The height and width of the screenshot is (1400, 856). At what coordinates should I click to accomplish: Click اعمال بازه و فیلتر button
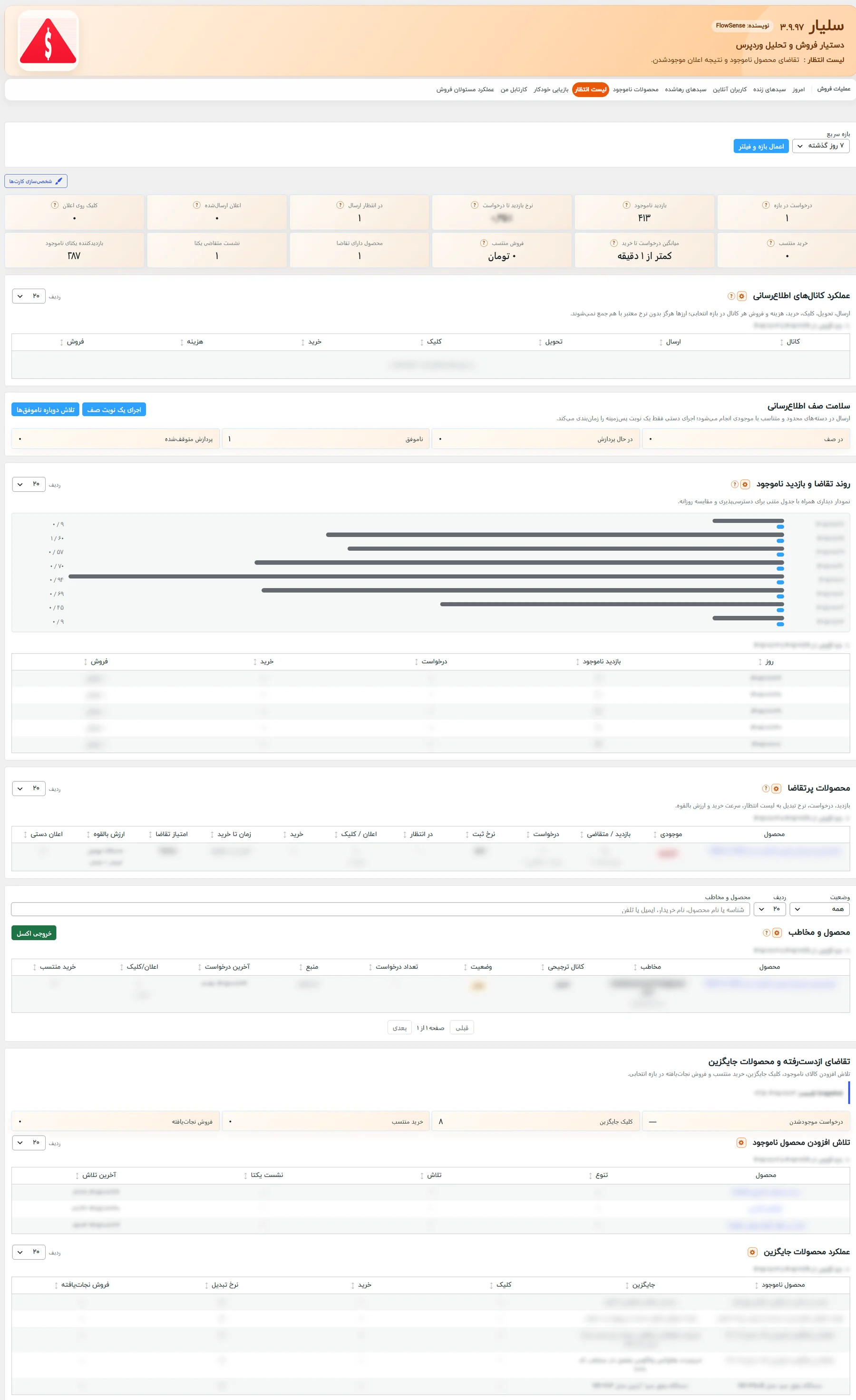[761, 146]
